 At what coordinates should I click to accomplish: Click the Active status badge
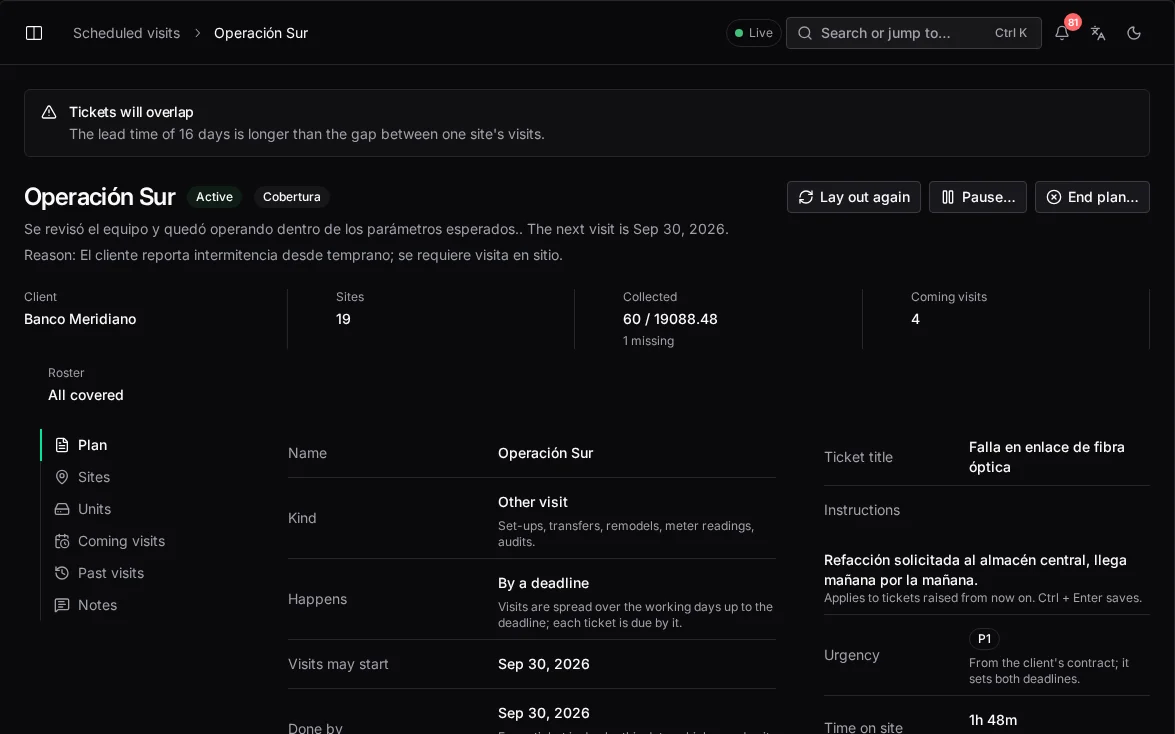coord(214,196)
